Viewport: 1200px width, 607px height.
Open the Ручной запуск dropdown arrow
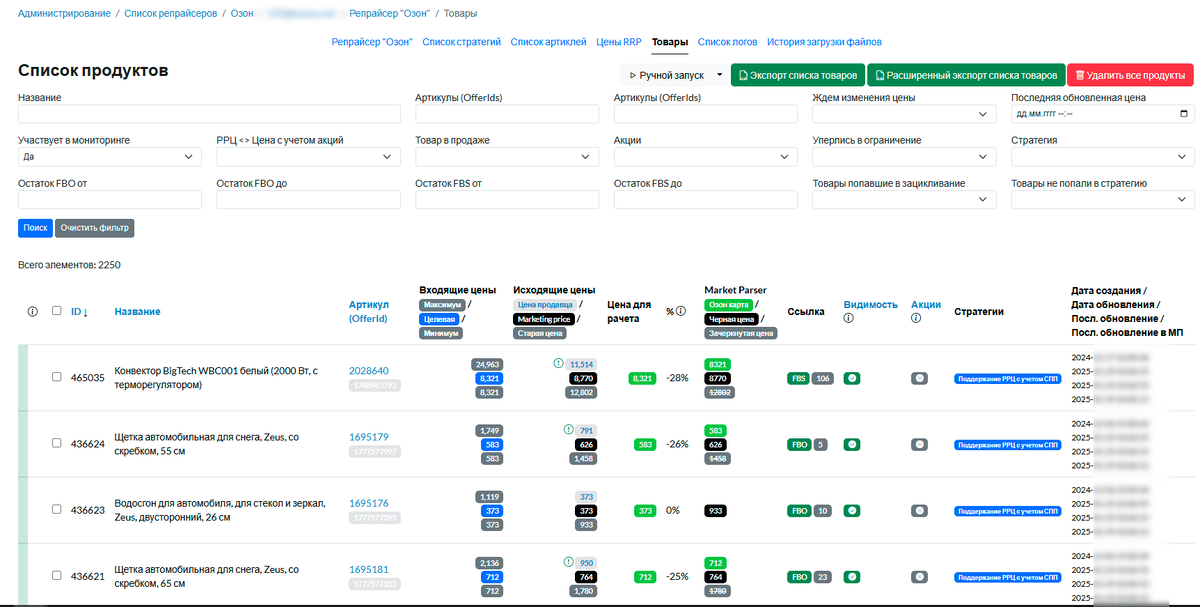[720, 75]
